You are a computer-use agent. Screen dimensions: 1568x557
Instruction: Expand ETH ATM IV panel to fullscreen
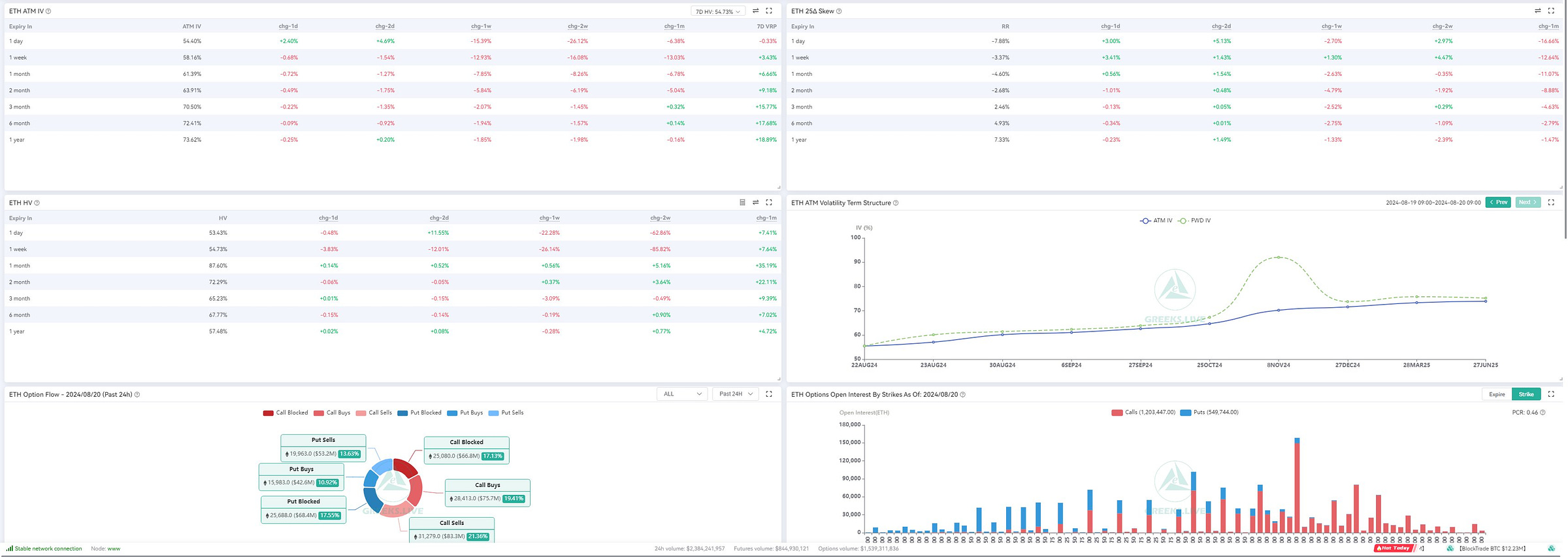pos(769,11)
